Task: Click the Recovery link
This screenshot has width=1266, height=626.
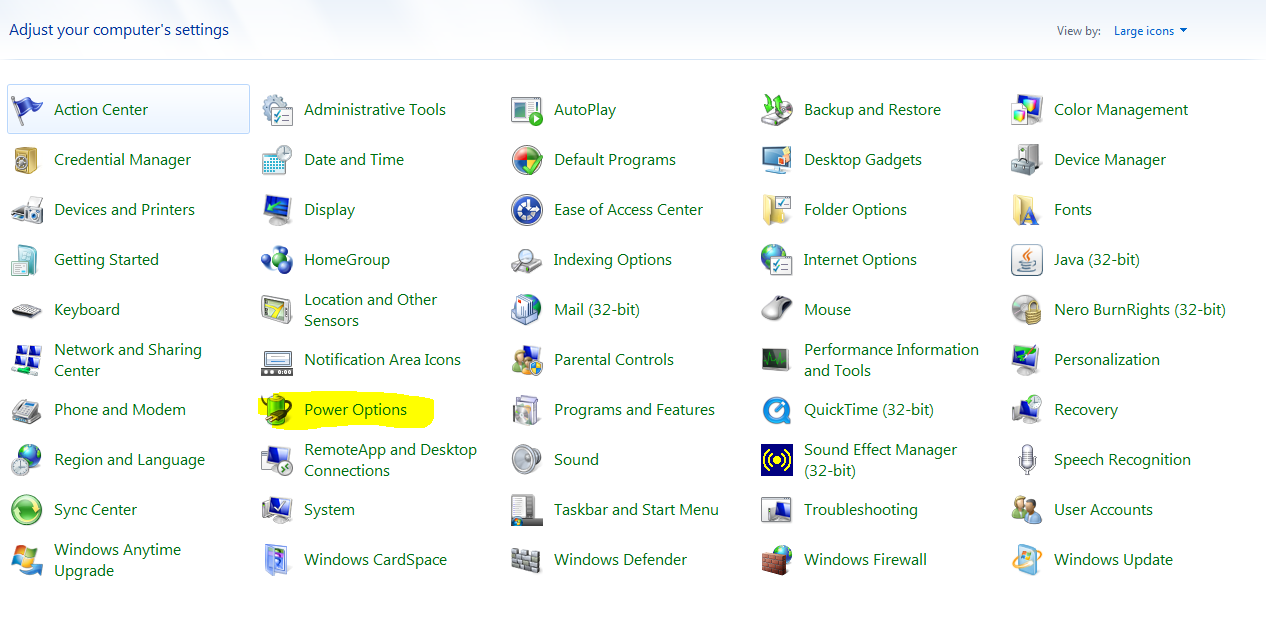Action: (x=1086, y=410)
